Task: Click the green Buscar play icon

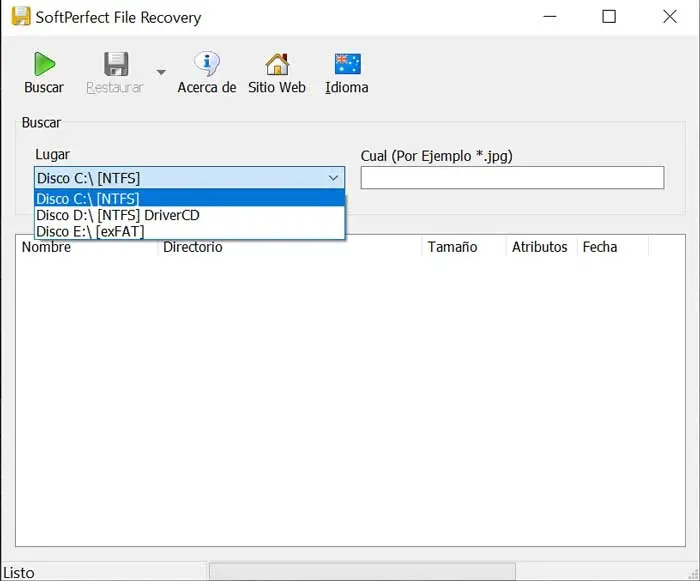Action: (44, 64)
